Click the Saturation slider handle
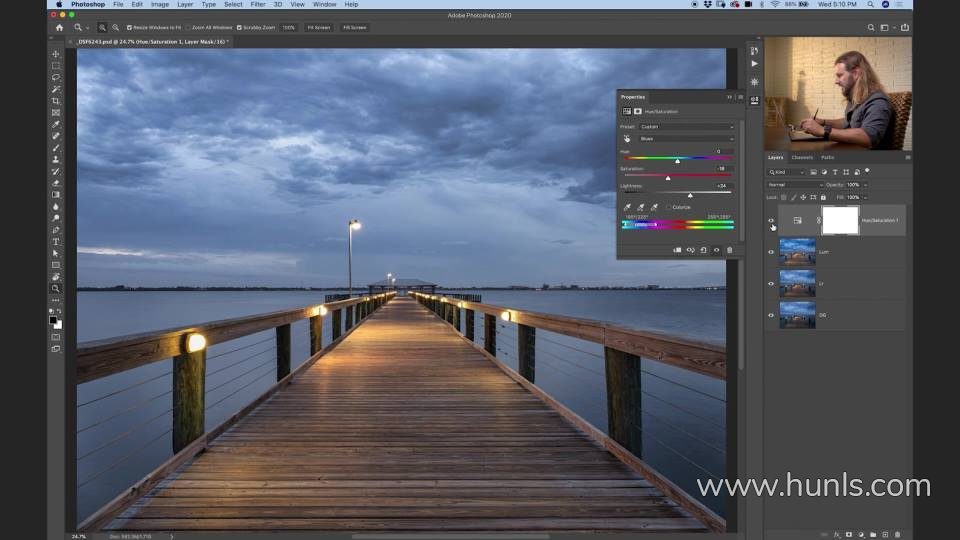The height and width of the screenshot is (540, 960). [x=668, y=178]
